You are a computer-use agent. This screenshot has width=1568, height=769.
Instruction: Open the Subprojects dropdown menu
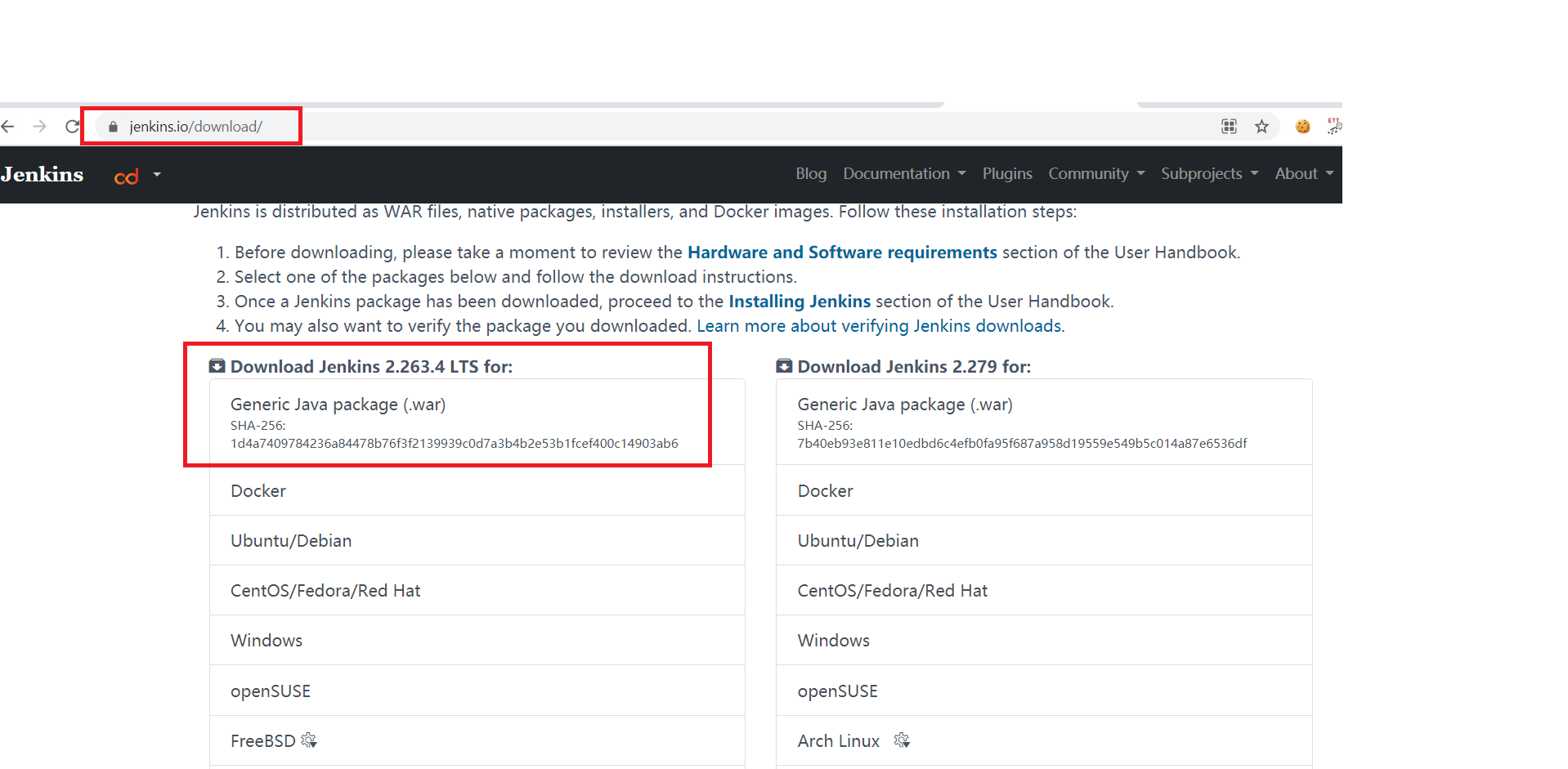click(x=1209, y=174)
